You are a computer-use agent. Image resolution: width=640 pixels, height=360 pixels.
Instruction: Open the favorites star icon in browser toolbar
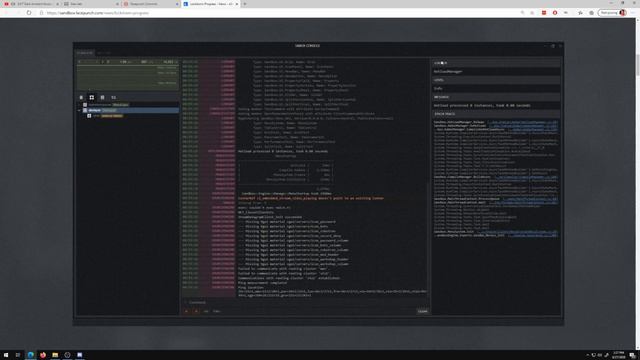580,13
